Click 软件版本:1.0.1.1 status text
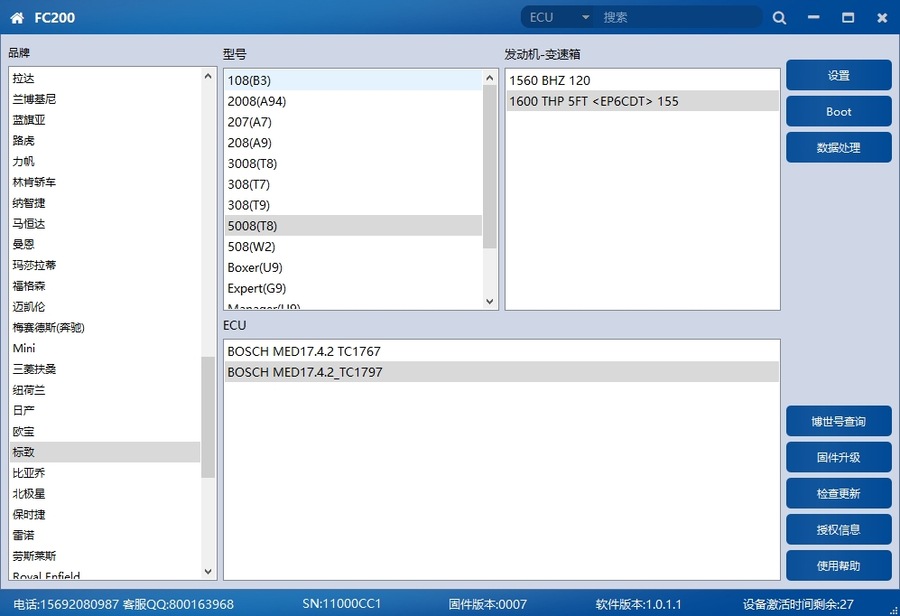The height and width of the screenshot is (616, 900). click(638, 604)
